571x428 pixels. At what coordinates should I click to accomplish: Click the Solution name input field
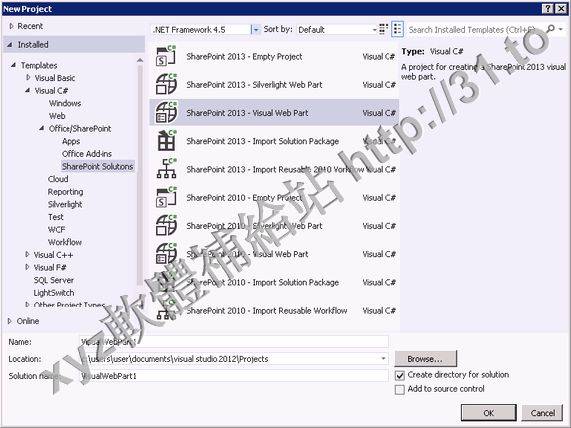point(234,376)
